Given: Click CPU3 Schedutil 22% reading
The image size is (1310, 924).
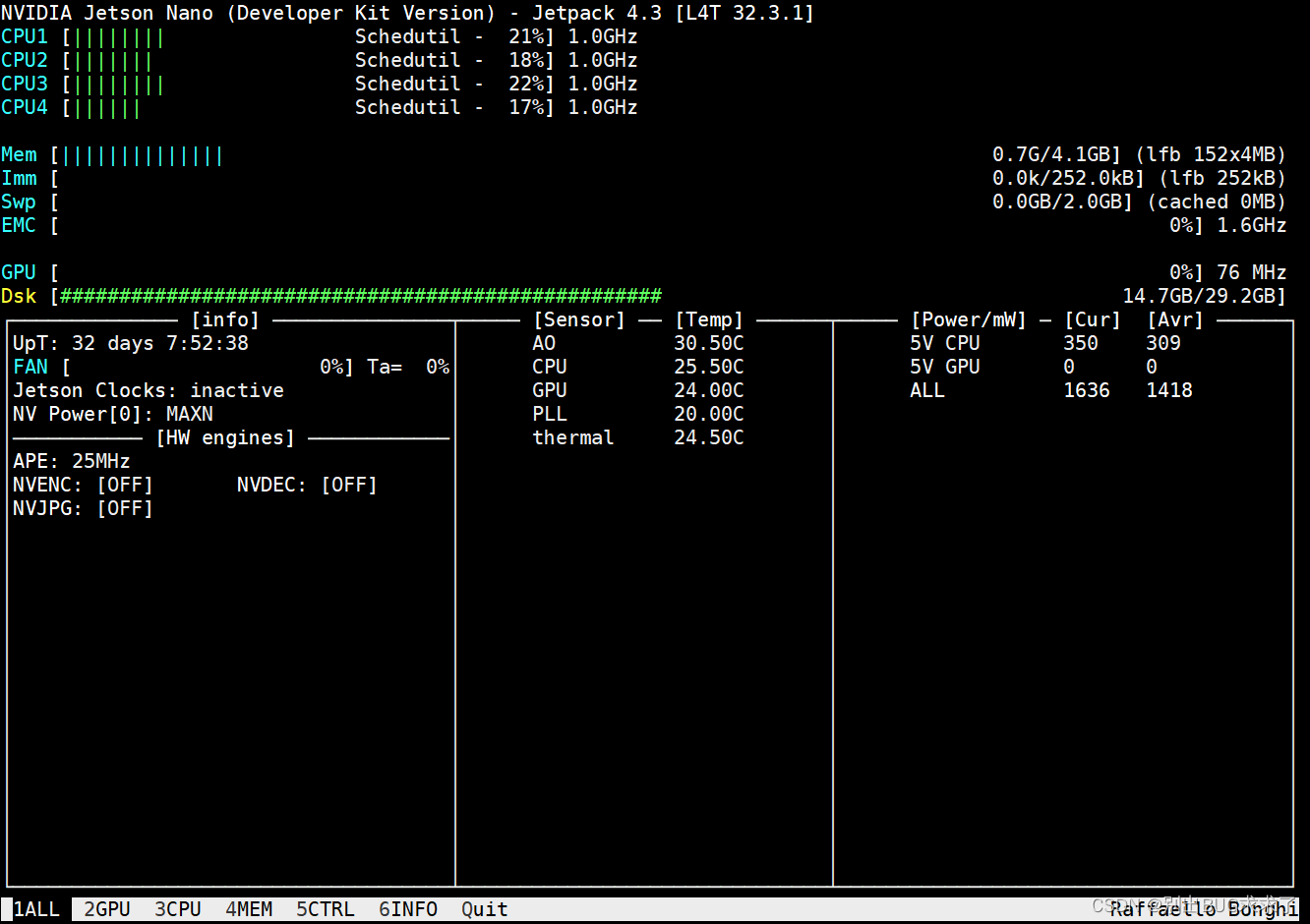Looking at the screenshot, I should (455, 85).
